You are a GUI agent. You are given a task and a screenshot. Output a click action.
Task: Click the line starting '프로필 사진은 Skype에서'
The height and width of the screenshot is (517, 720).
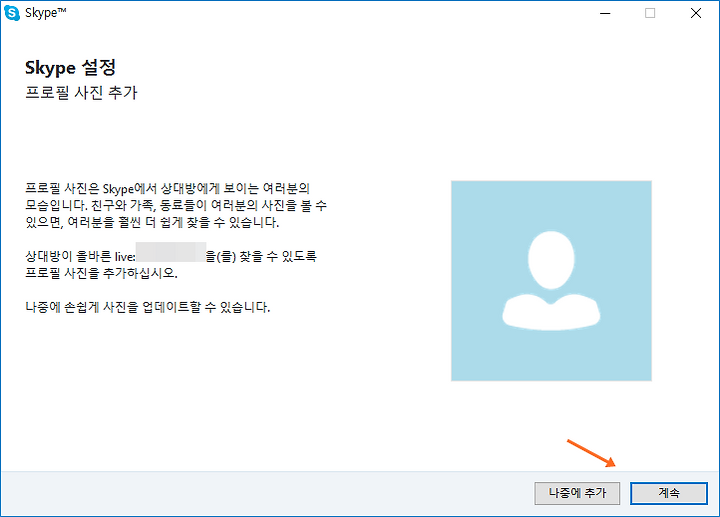click(168, 188)
